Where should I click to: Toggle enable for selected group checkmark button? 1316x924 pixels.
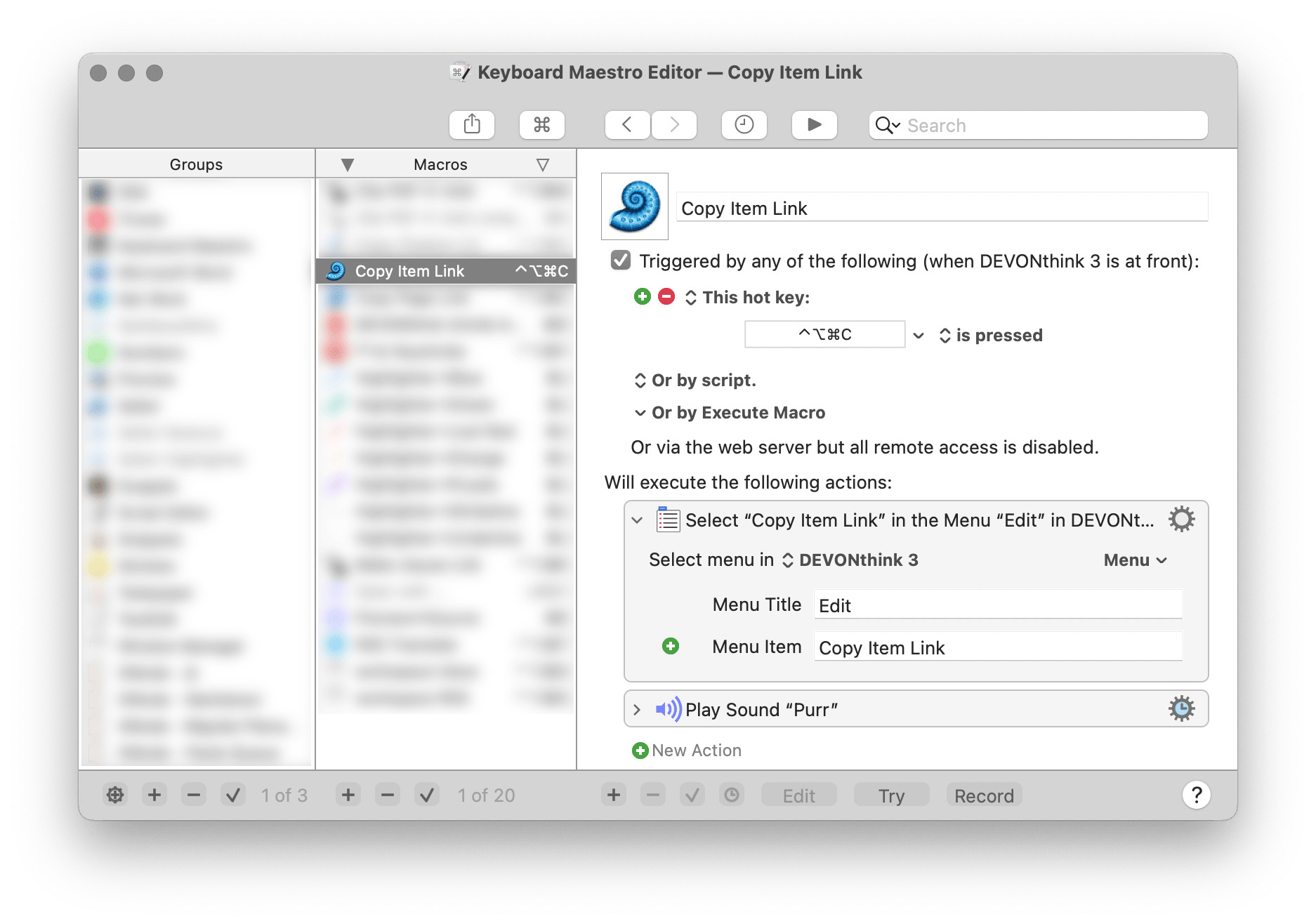(233, 795)
